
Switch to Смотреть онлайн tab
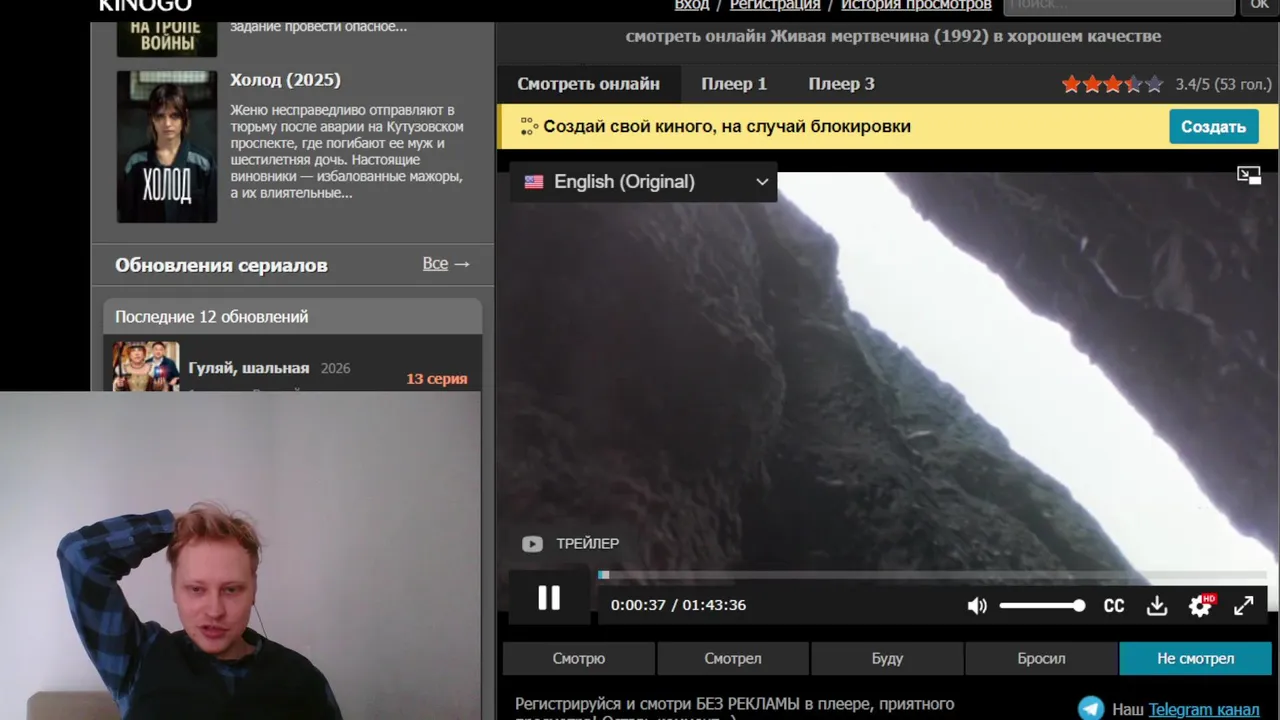[588, 84]
